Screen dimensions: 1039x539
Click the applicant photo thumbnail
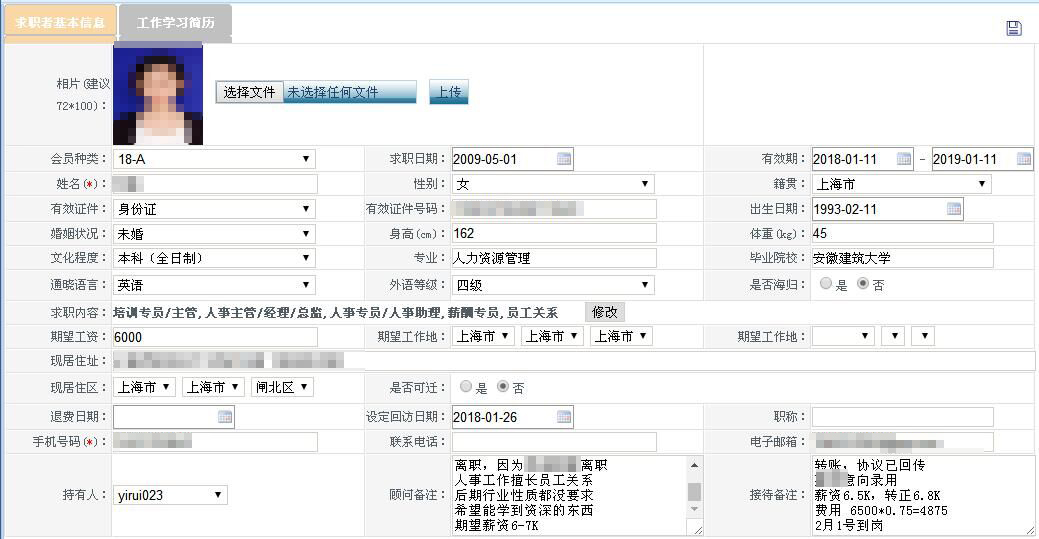[158, 94]
